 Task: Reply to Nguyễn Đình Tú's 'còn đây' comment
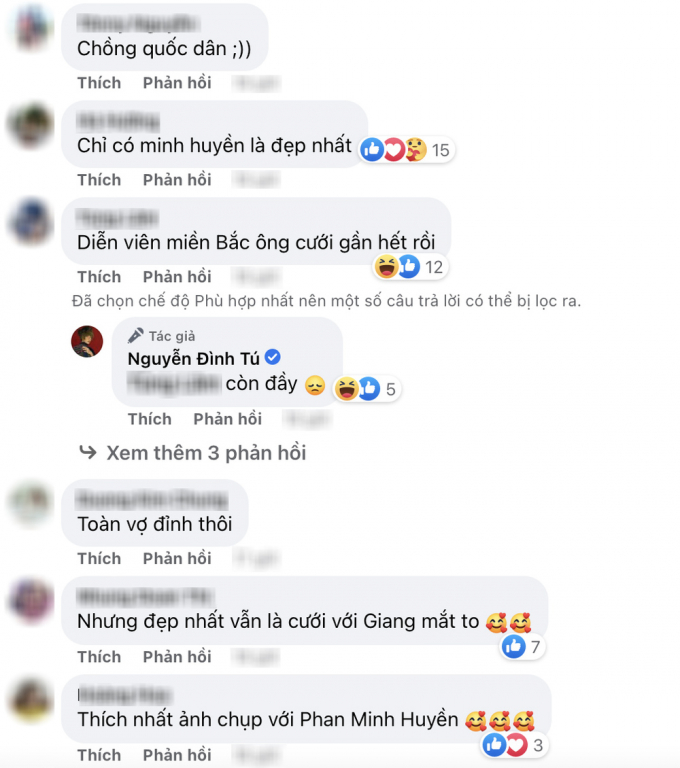[227, 419]
